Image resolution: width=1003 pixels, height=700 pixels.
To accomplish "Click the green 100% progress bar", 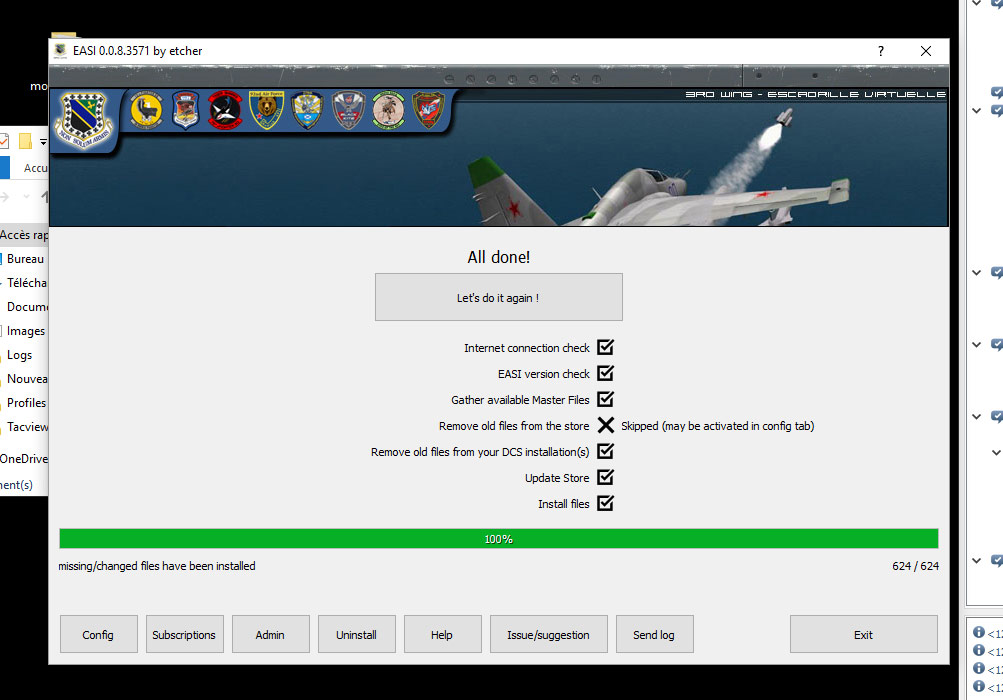I will [498, 539].
